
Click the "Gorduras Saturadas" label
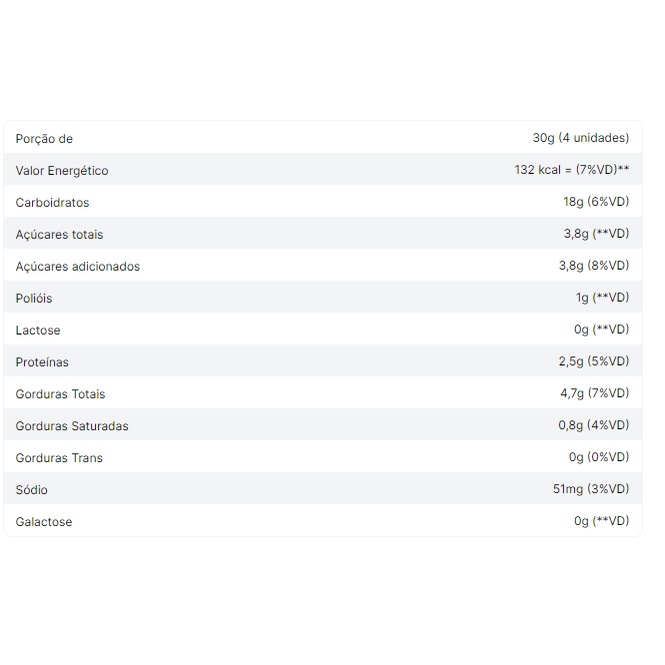(72, 427)
